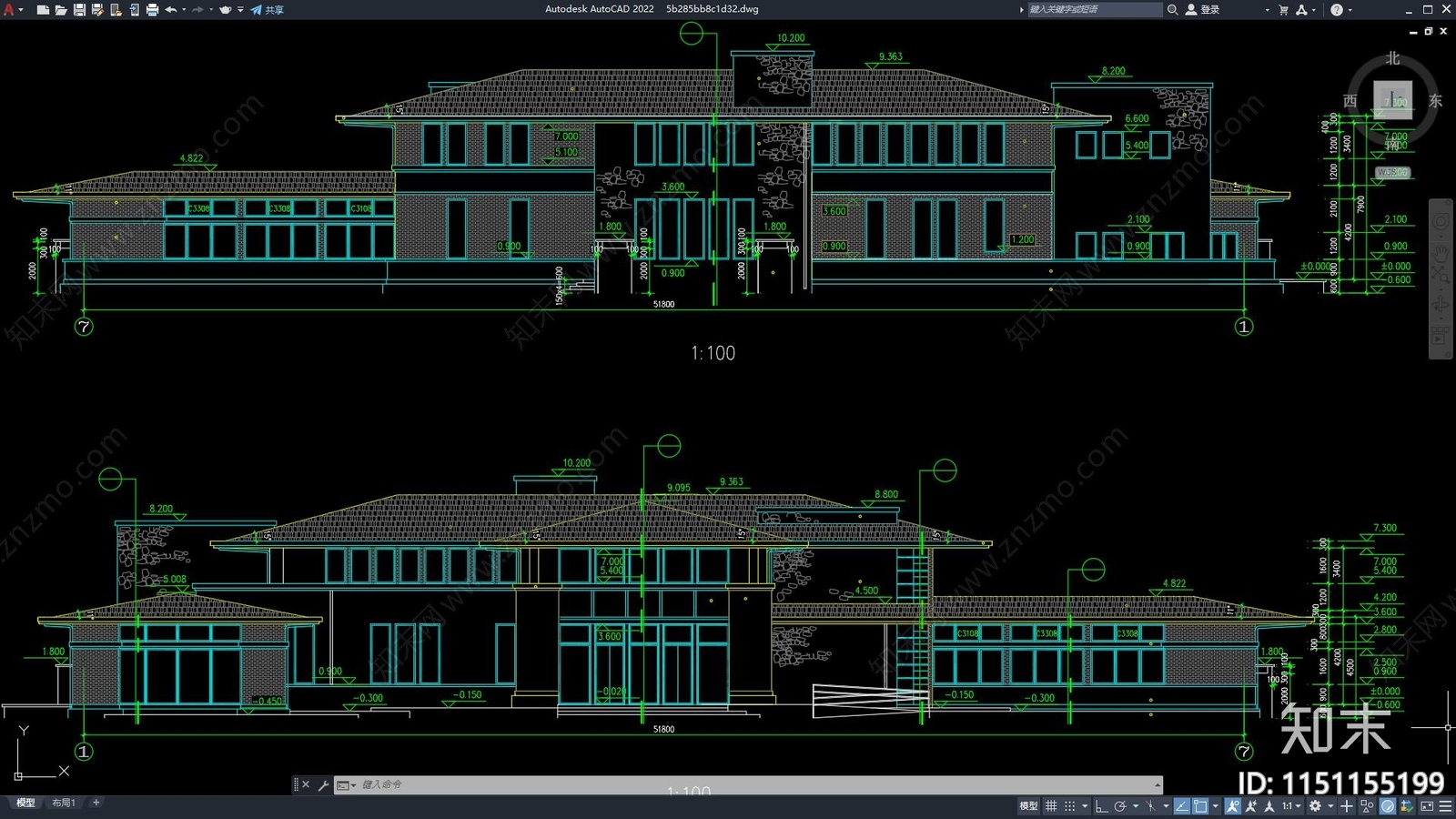Open the redo history dropdown arrow
The image size is (1456, 819).
[x=211, y=10]
